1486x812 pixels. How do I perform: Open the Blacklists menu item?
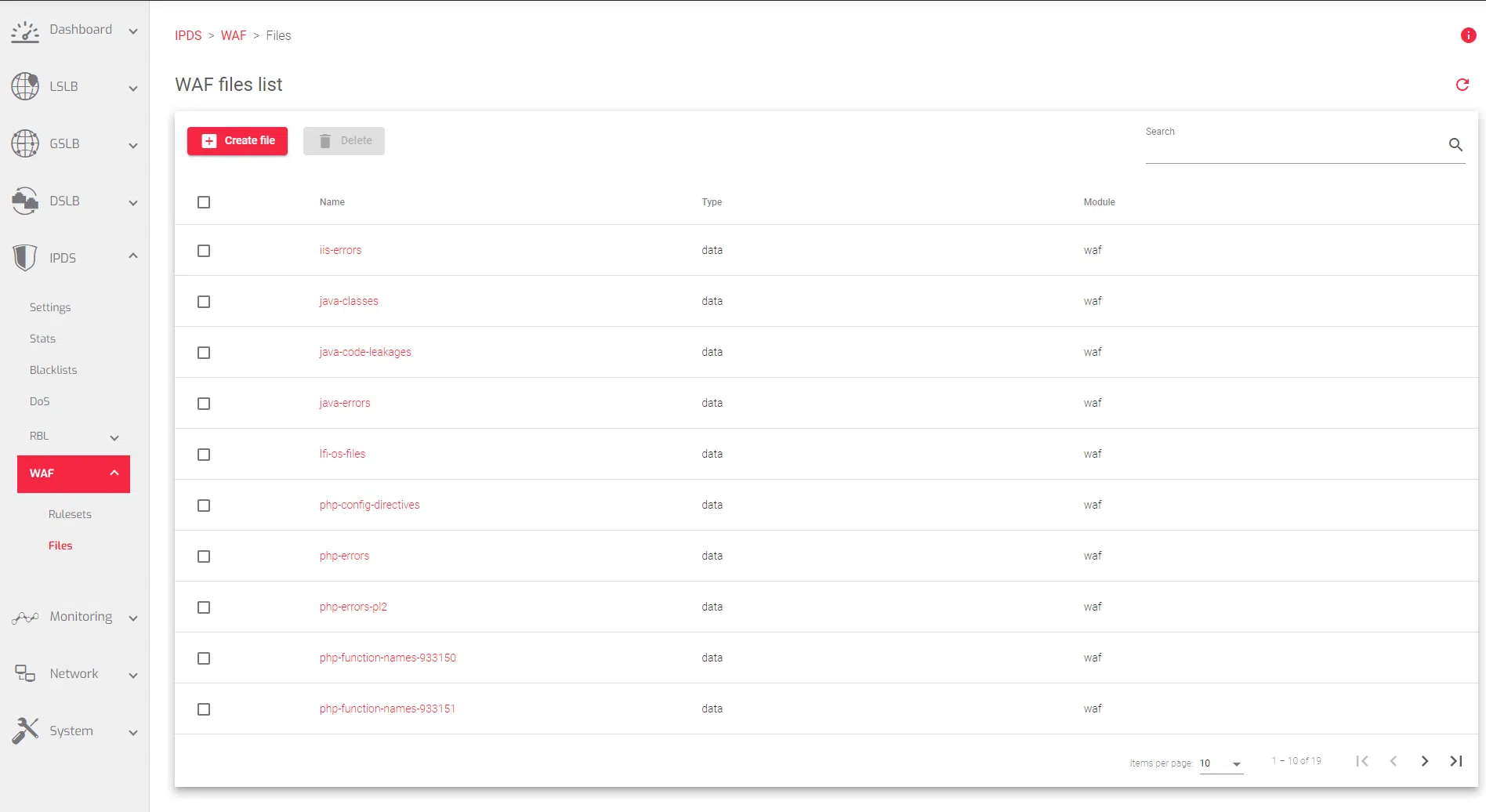coord(53,370)
